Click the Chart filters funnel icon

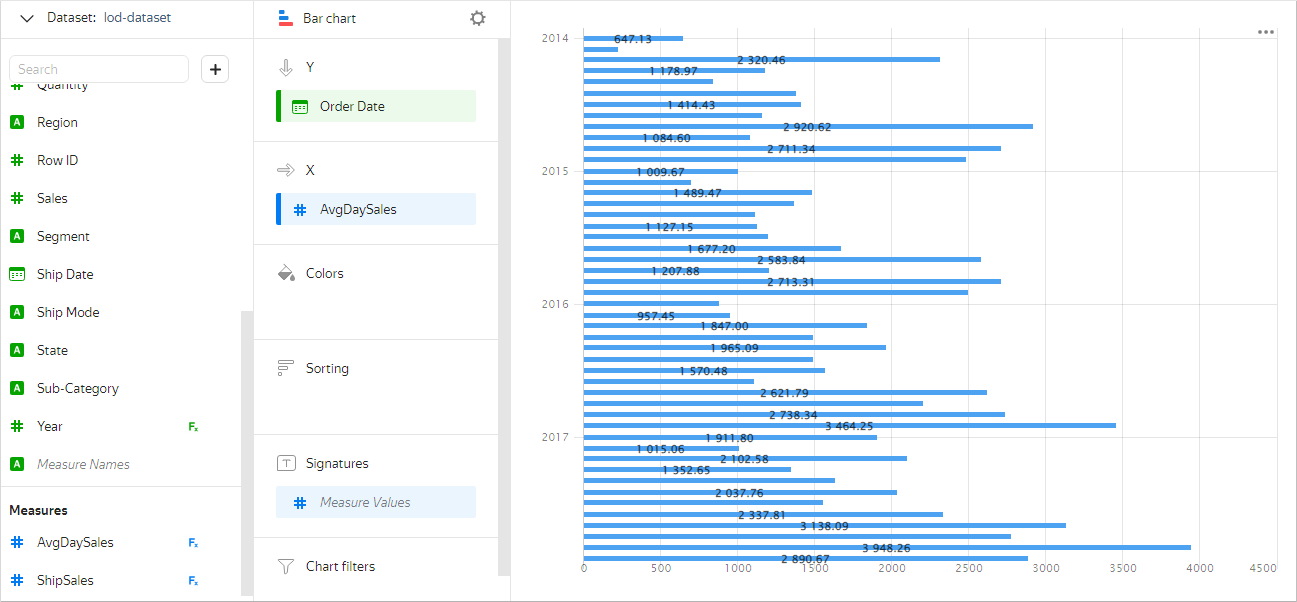[x=286, y=566]
